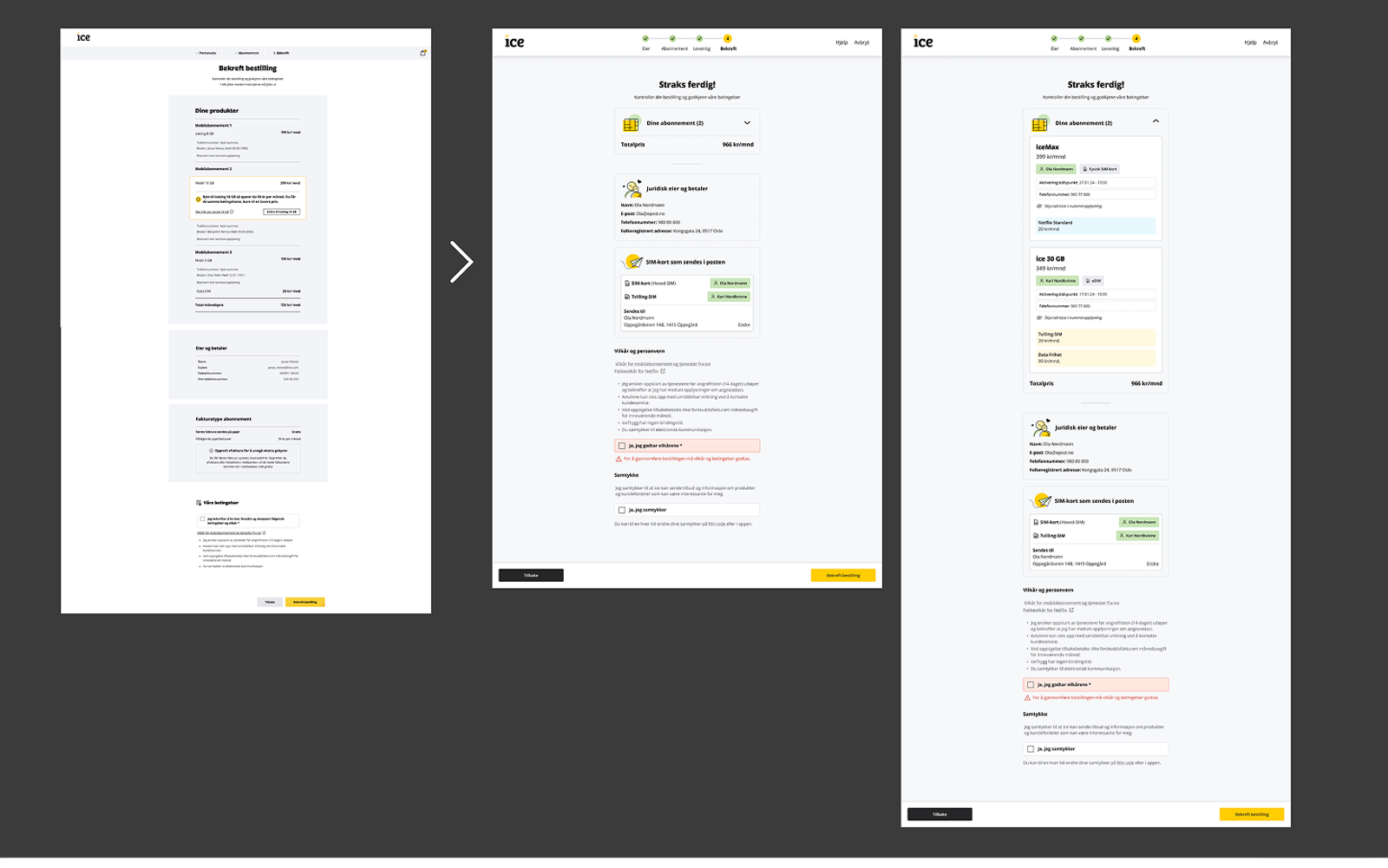The image size is (1388, 868).
Task: Open cart icon in old Bekreft bestilling page
Action: click(x=423, y=53)
